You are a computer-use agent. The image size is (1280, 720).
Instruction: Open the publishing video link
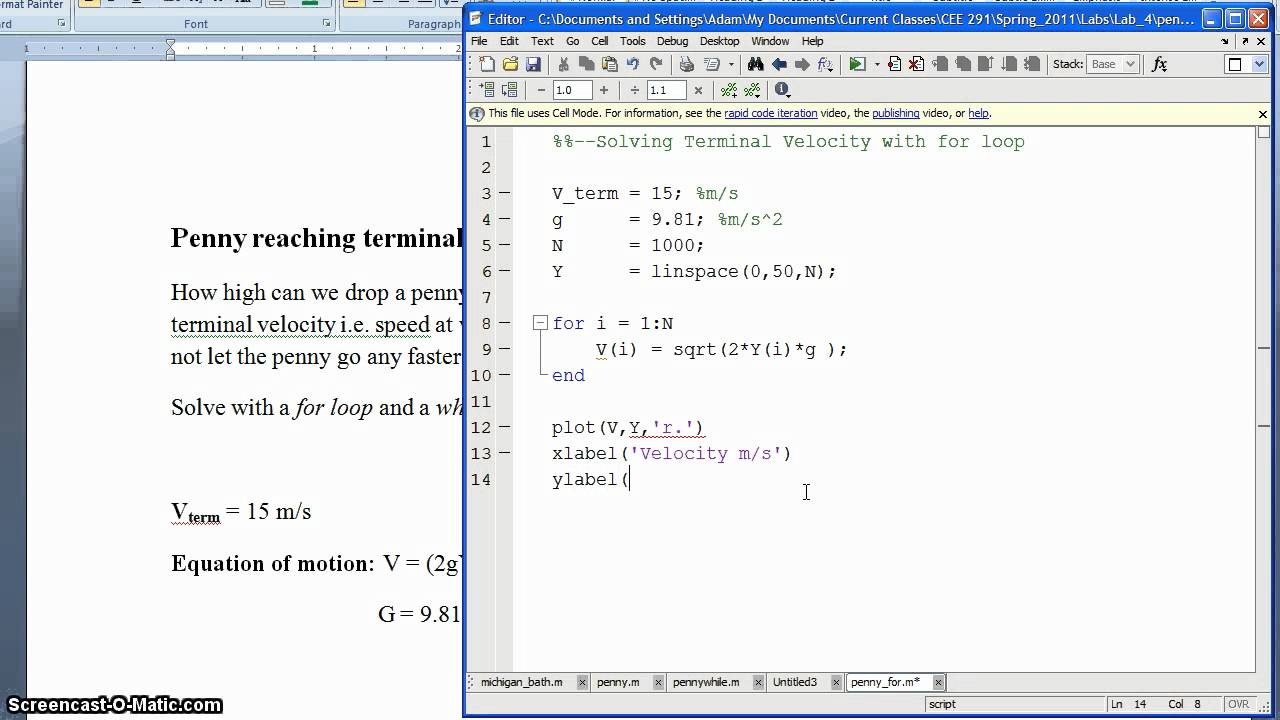point(896,114)
